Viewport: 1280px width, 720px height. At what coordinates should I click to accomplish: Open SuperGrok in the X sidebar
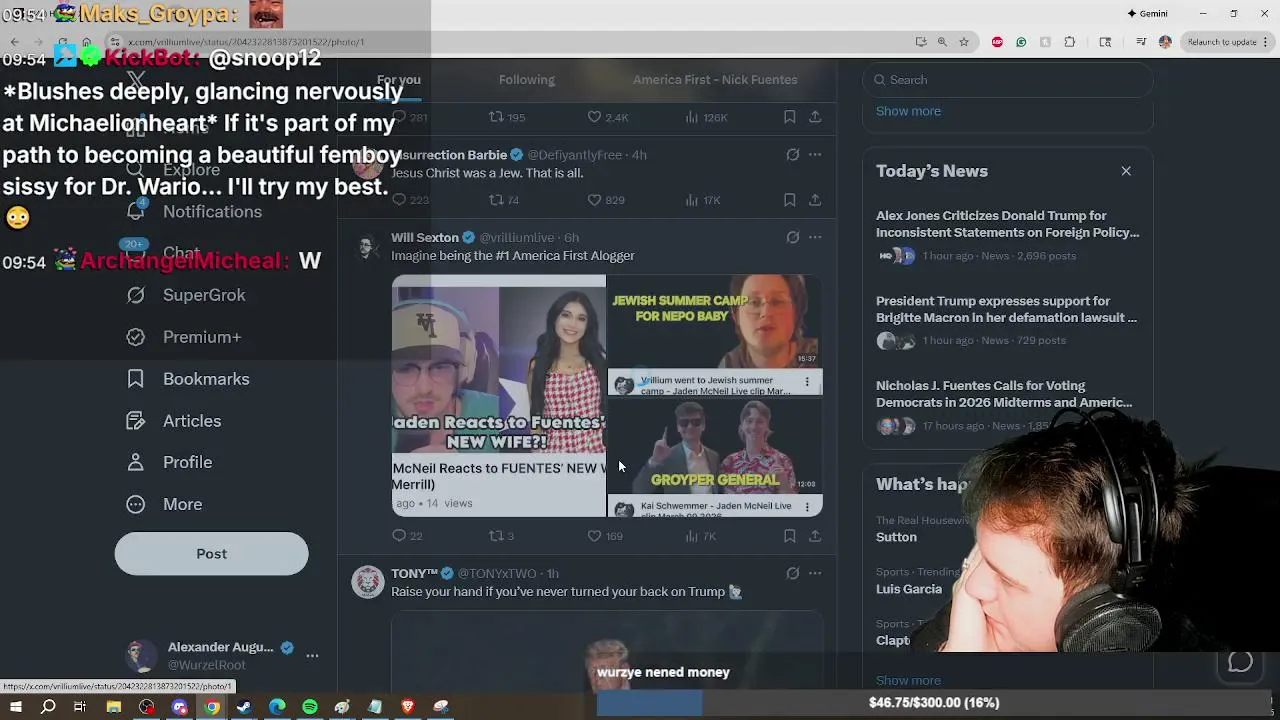click(186, 295)
